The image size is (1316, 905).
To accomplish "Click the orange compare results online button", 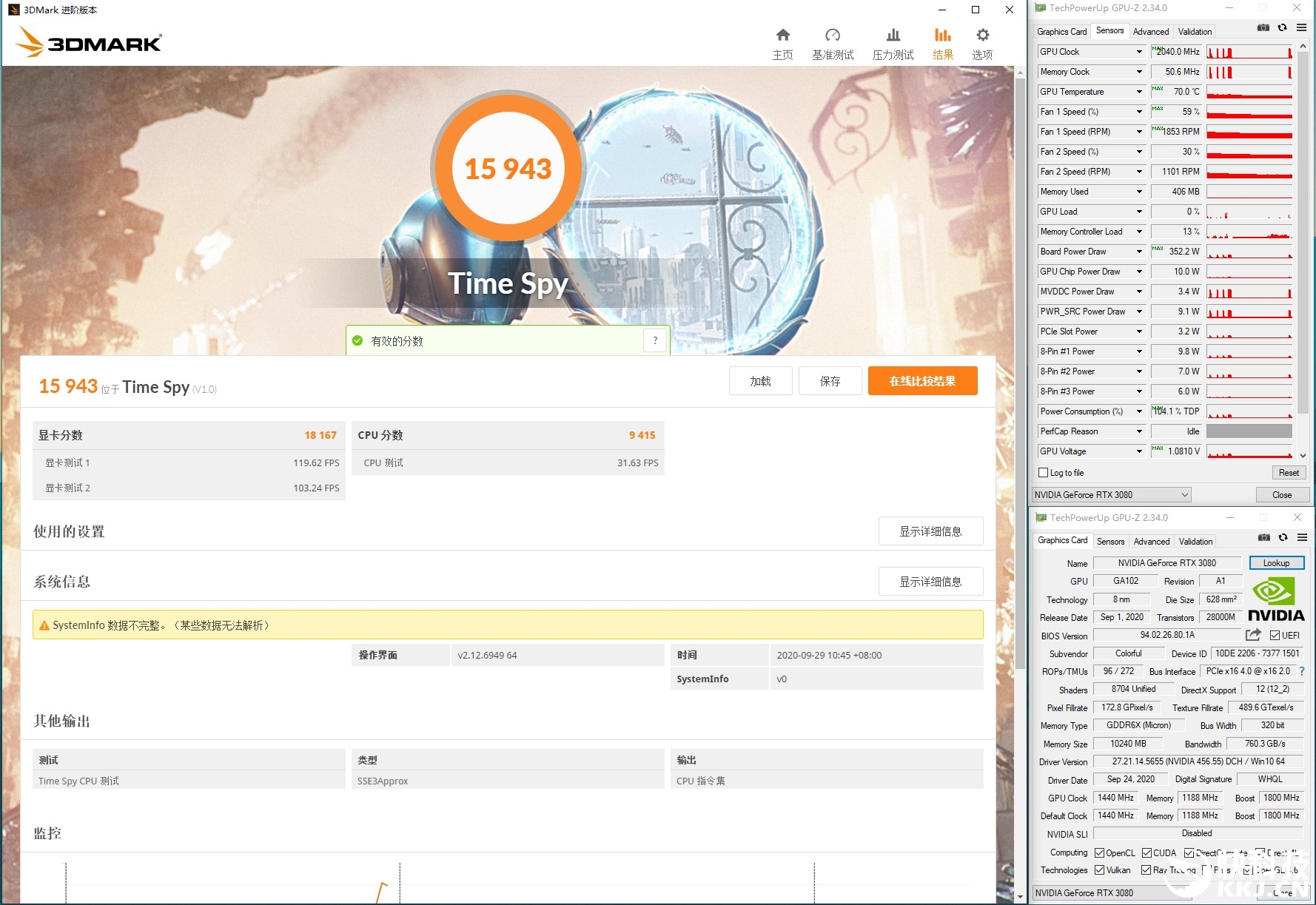I will tap(922, 381).
